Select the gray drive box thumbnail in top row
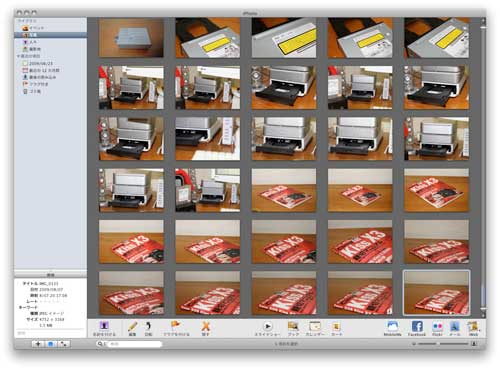Image resolution: width=500 pixels, height=369 pixels. pyautogui.click(x=131, y=38)
